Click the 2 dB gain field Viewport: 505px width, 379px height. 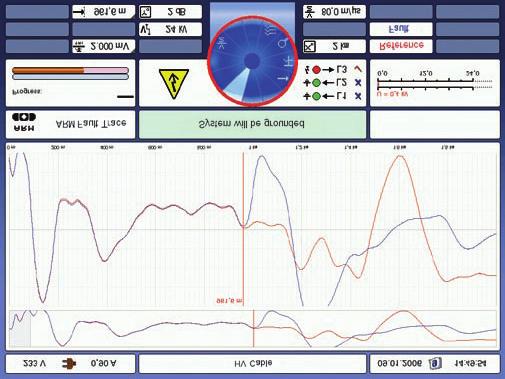(170, 12)
